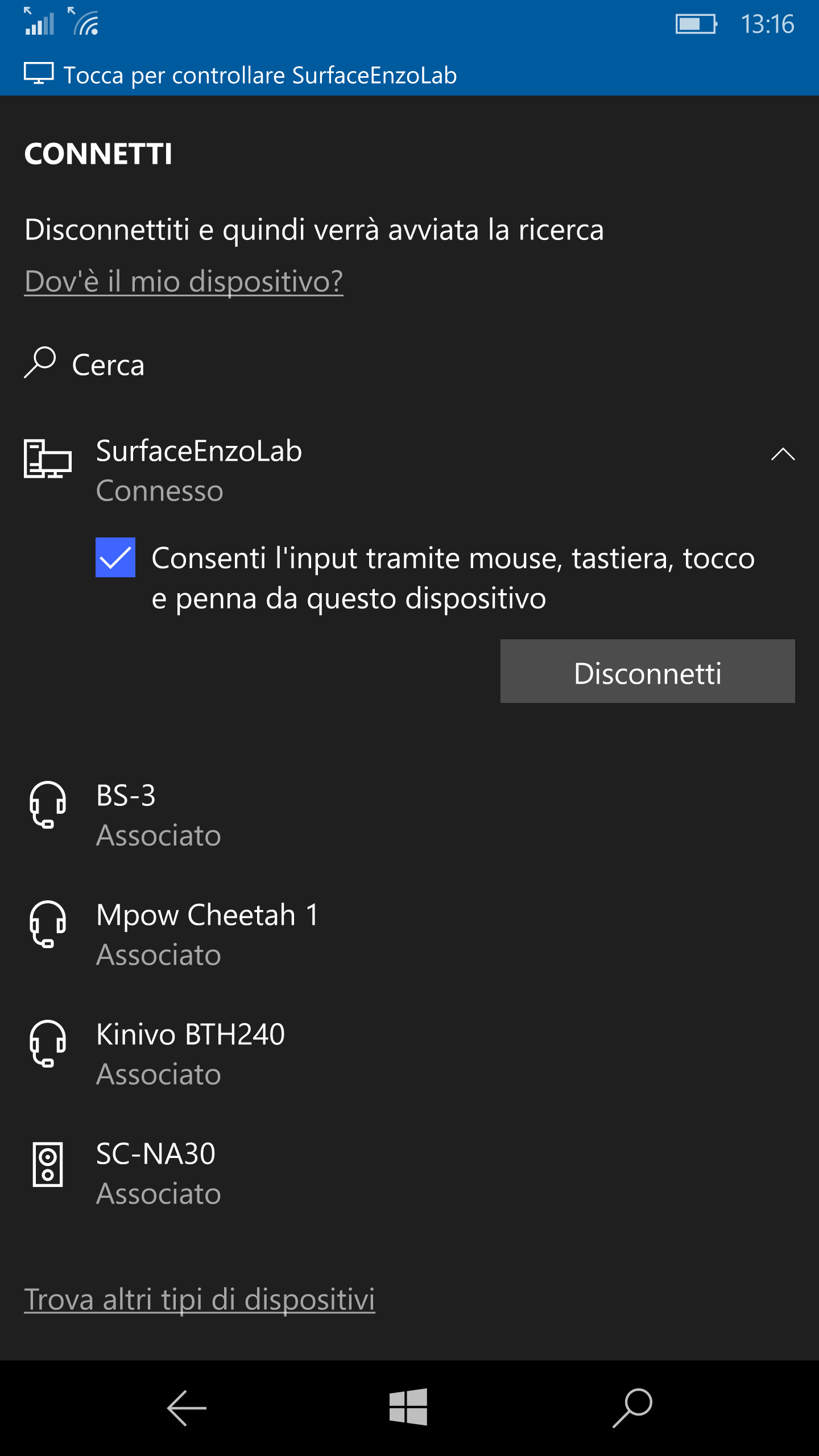The height and width of the screenshot is (1456, 819).
Task: Tap the Kinivo BTH240 headset icon
Action: pos(48,1043)
